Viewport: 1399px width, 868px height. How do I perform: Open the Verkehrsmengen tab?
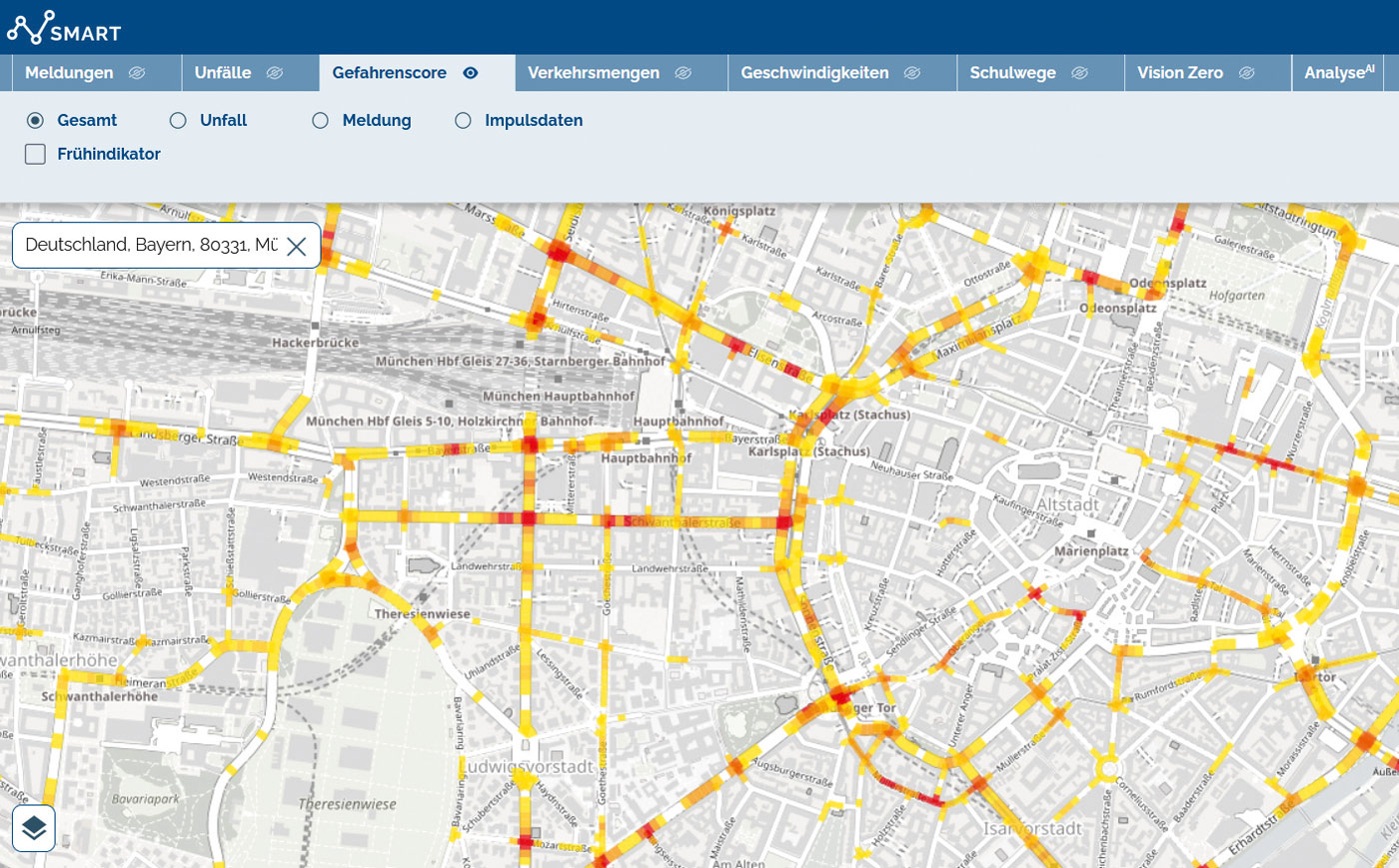click(x=594, y=73)
